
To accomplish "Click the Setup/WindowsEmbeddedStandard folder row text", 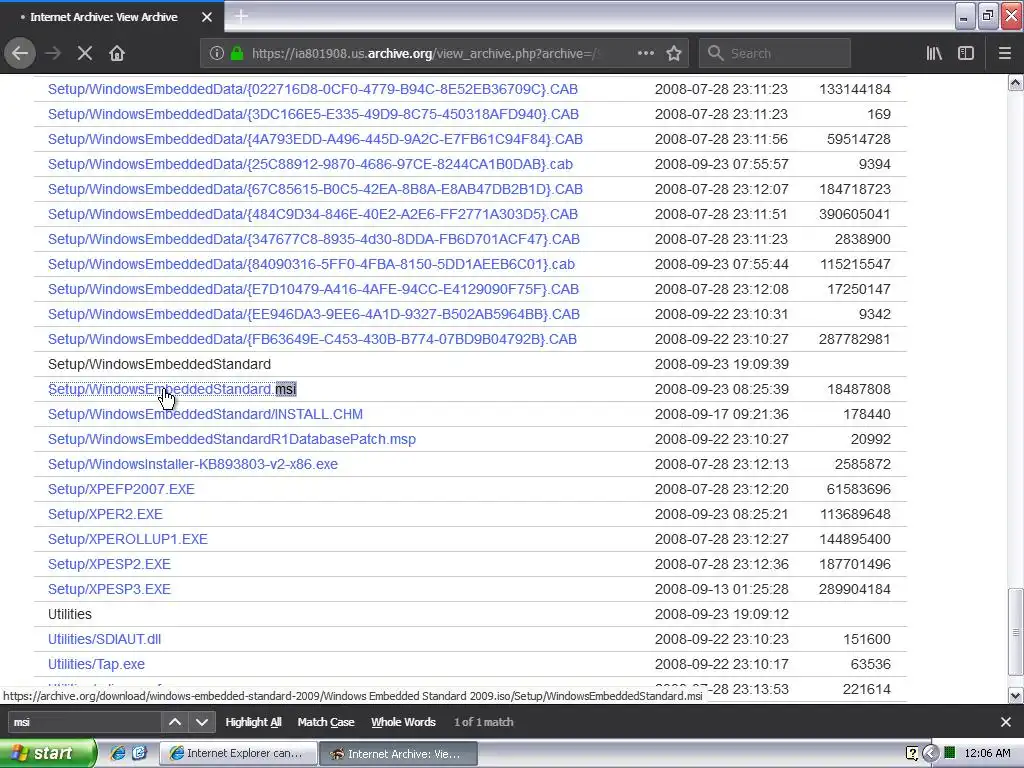I will click(x=159, y=364).
